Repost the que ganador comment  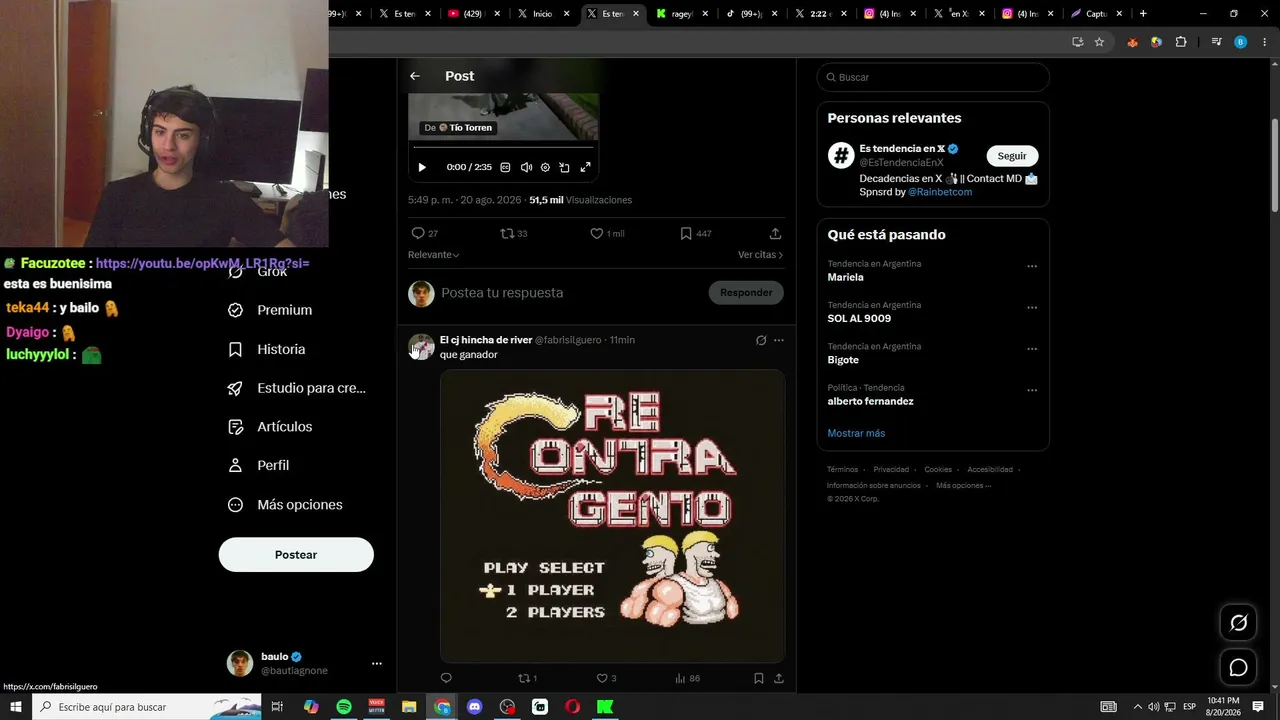pyautogui.click(x=527, y=678)
